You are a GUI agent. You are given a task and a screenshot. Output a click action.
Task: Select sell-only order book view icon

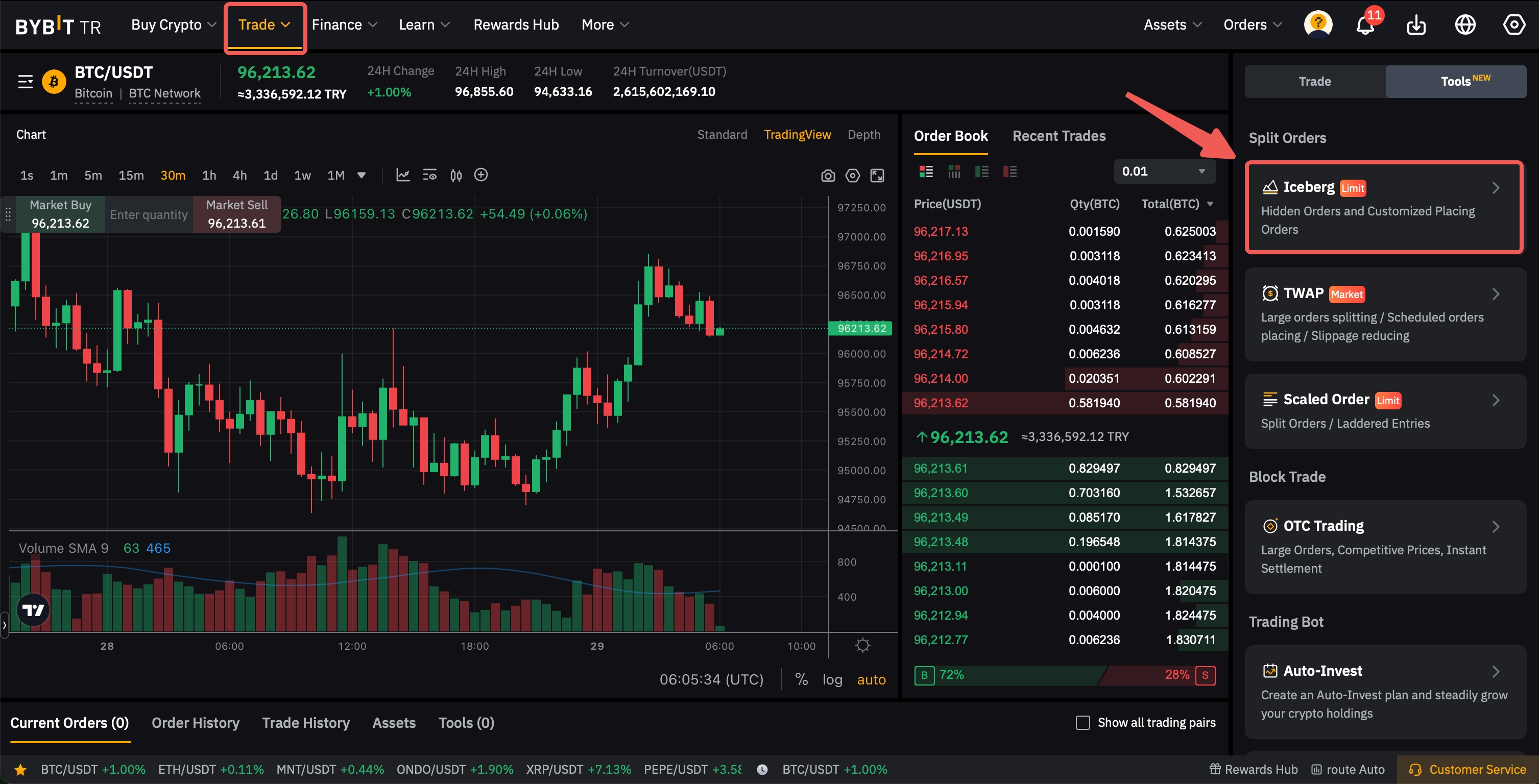1009,172
